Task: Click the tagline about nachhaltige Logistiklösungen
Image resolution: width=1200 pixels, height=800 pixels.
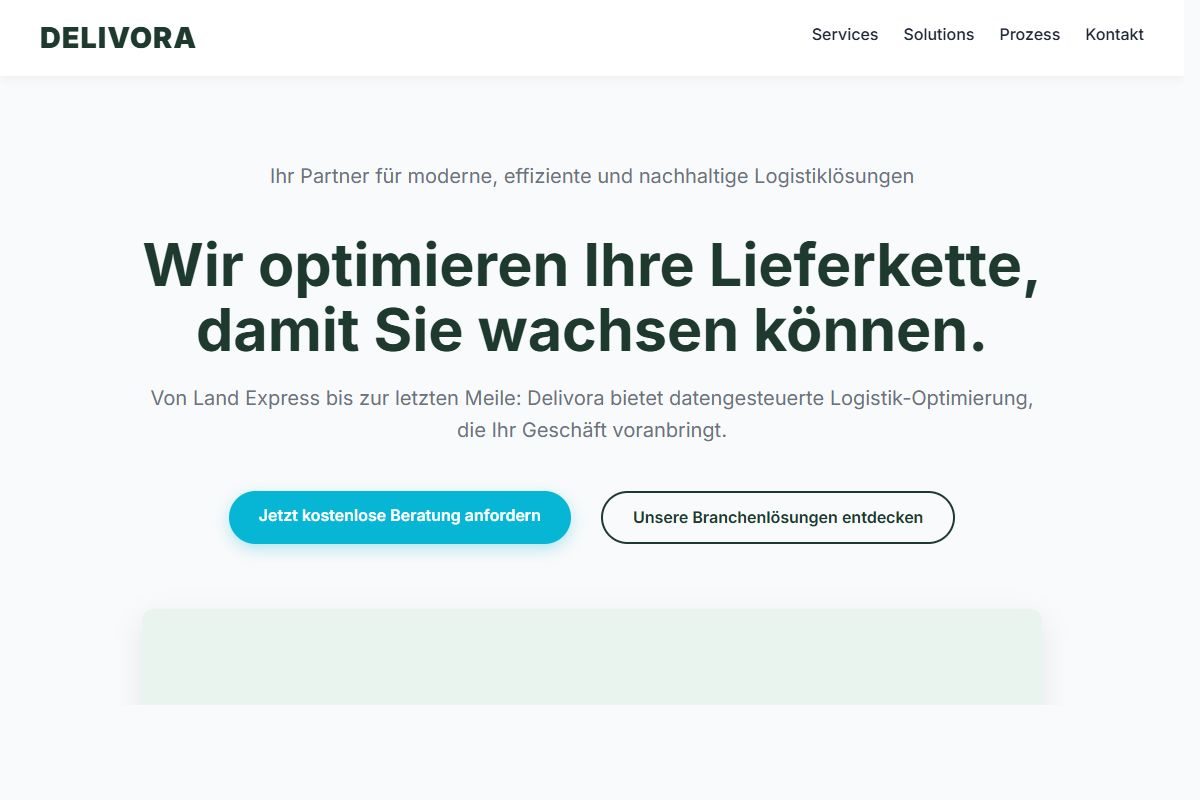Action: [x=592, y=176]
